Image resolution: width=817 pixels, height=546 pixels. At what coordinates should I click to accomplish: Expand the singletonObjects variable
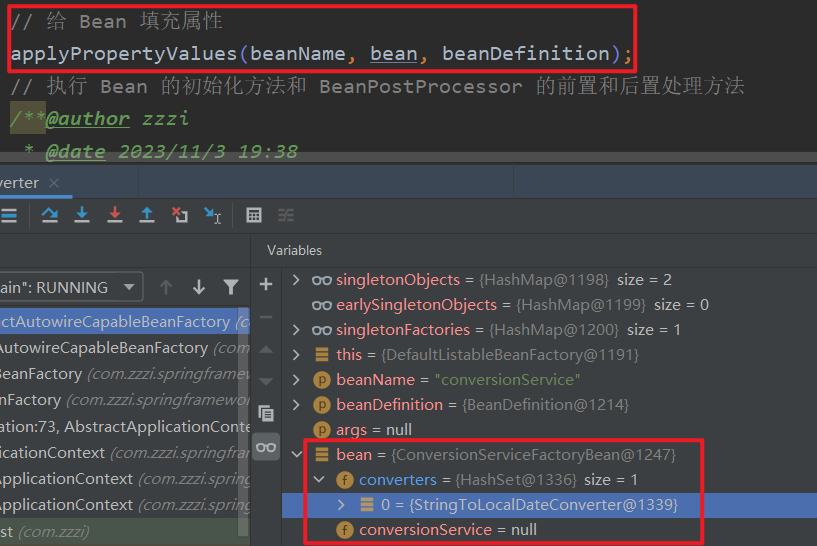295,280
